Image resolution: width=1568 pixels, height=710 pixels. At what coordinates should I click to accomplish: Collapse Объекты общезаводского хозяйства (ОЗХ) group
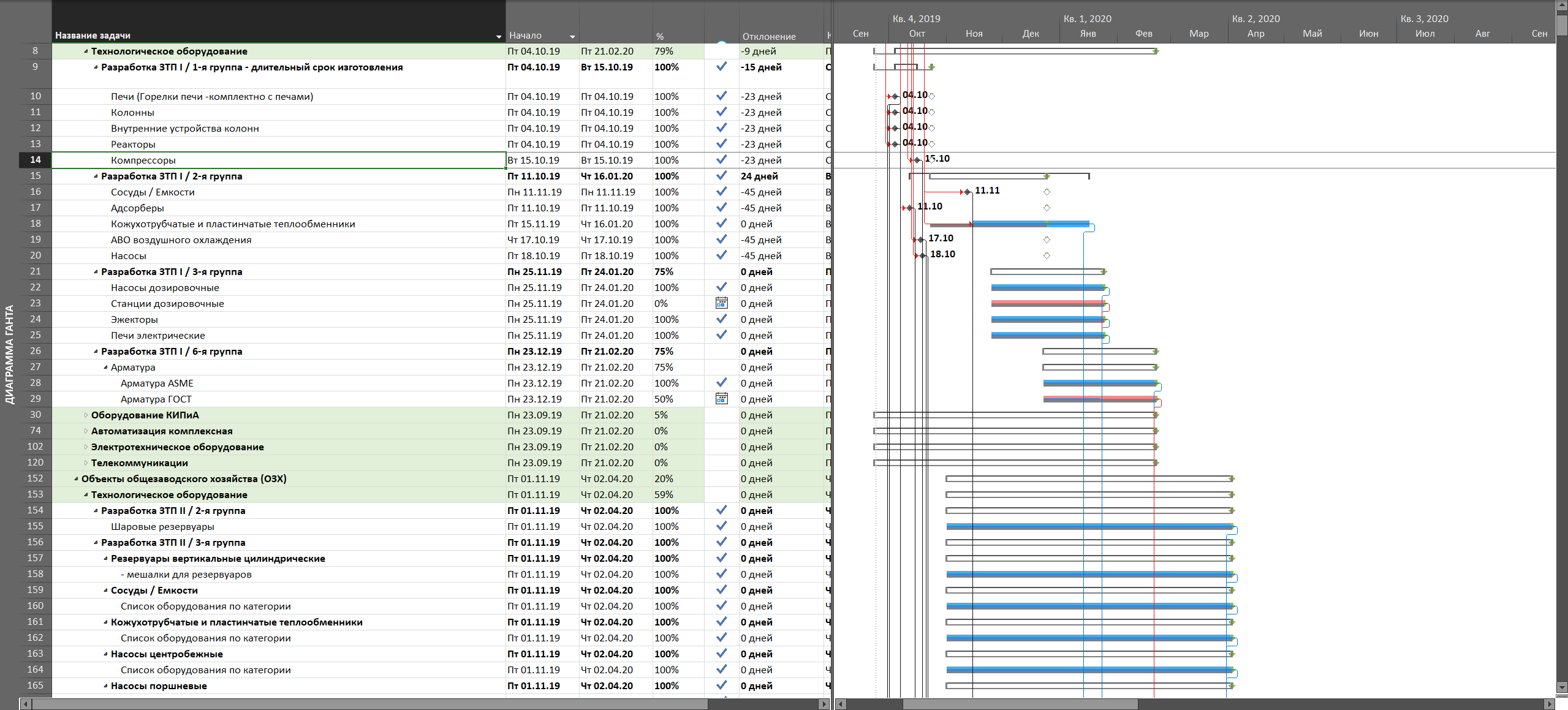tap(76, 479)
